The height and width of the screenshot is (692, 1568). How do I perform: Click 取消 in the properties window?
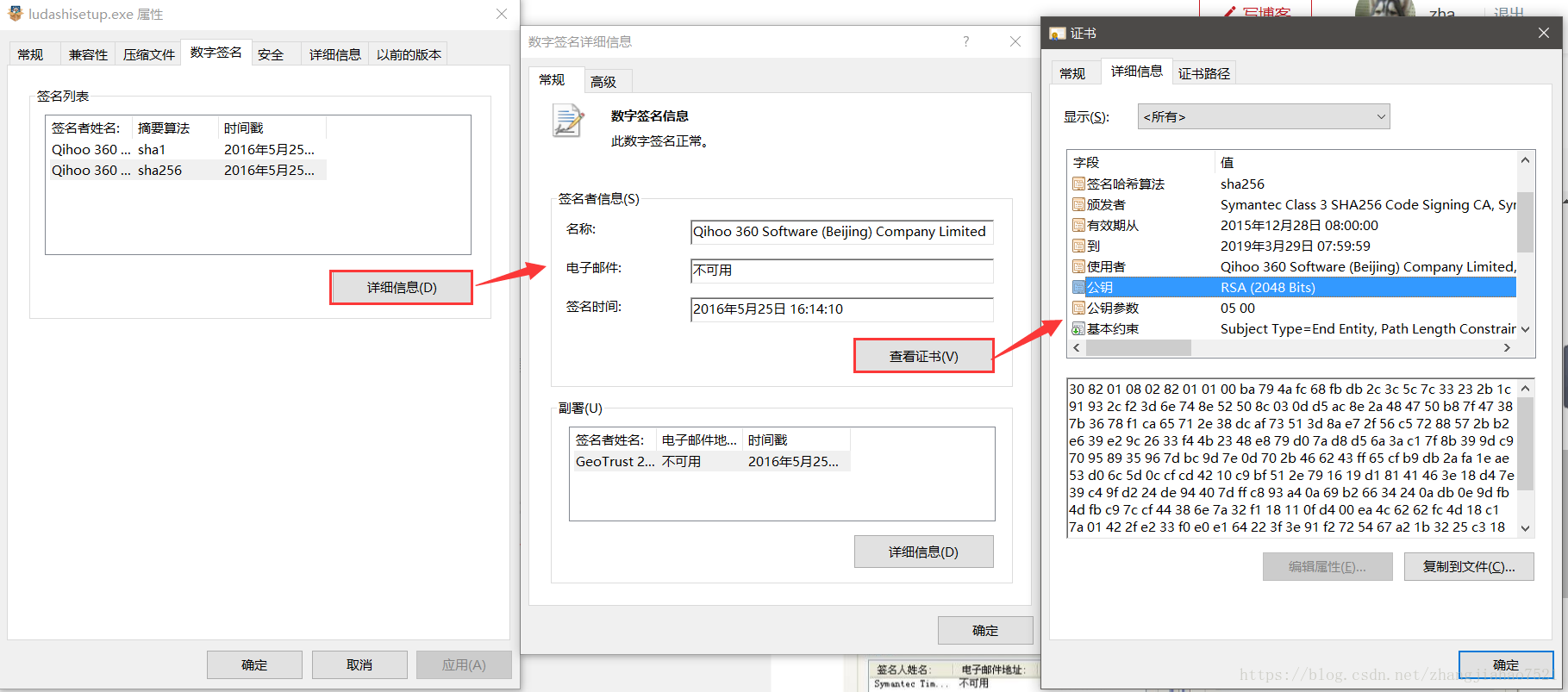(359, 664)
